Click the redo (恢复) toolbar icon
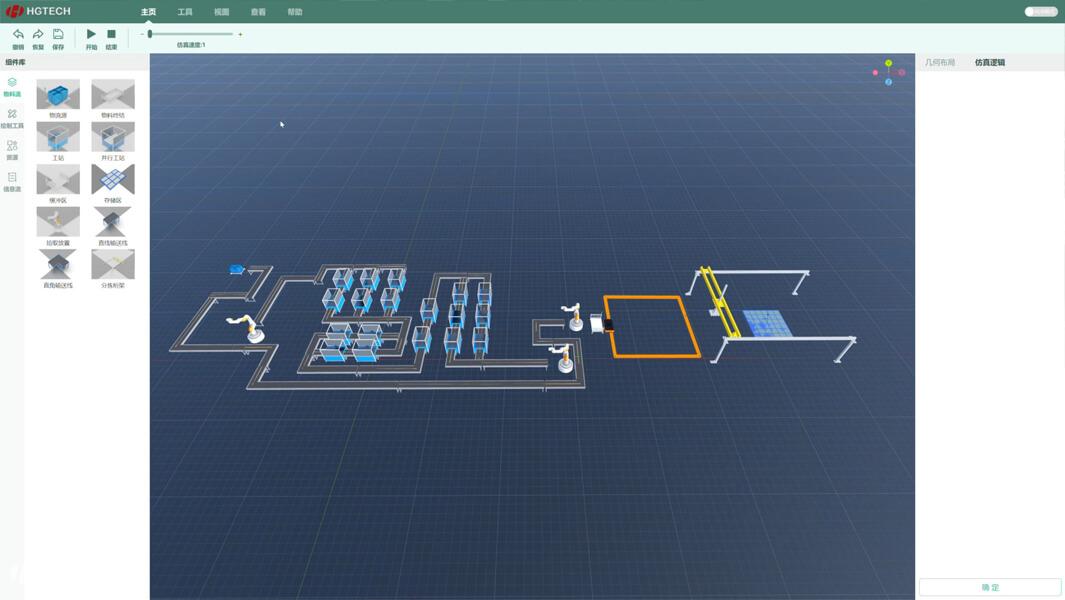Image resolution: width=1065 pixels, height=600 pixels. pos(38,36)
